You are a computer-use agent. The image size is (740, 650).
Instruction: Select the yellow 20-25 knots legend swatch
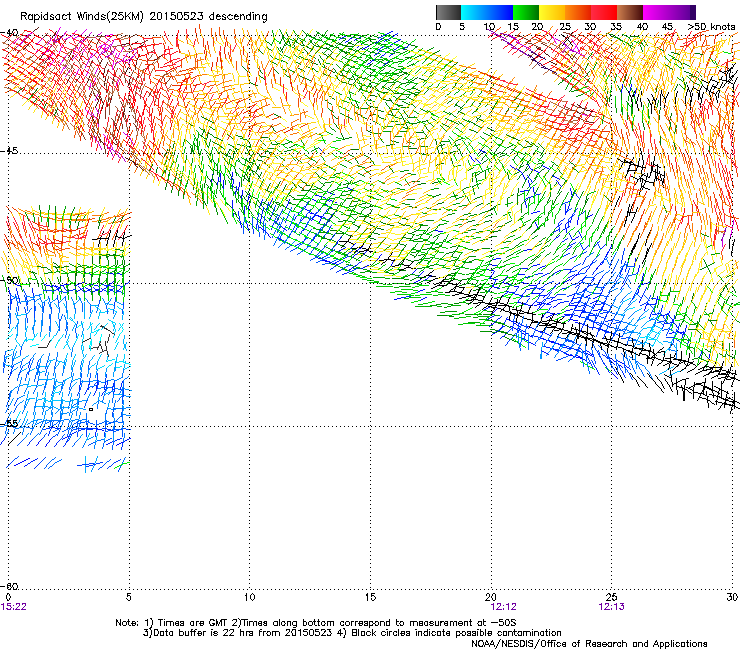pos(552,12)
